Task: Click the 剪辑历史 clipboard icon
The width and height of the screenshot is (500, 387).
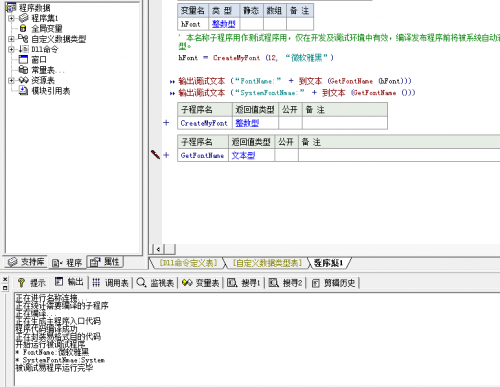Action: [315, 283]
